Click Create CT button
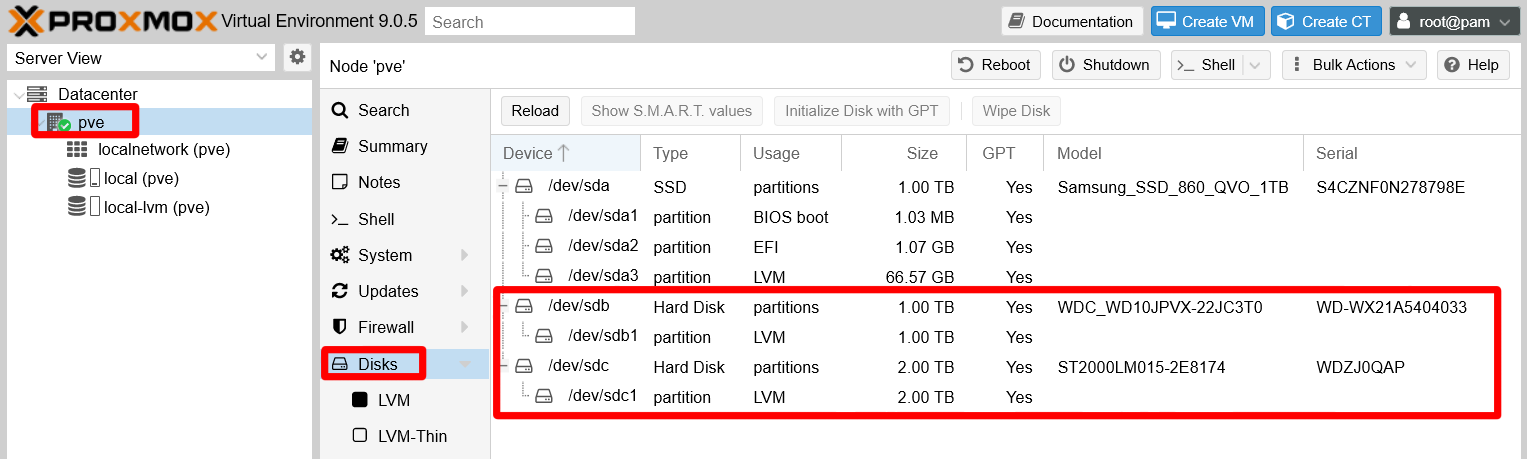Viewport: 1527px width, 459px height. click(1327, 21)
